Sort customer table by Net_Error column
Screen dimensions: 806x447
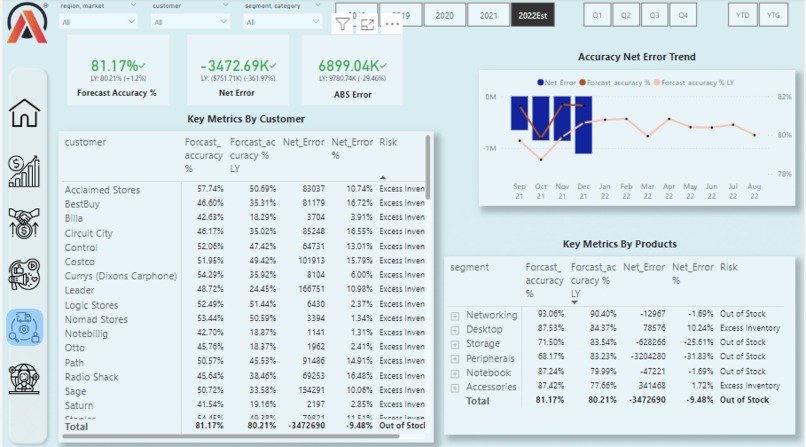point(303,142)
